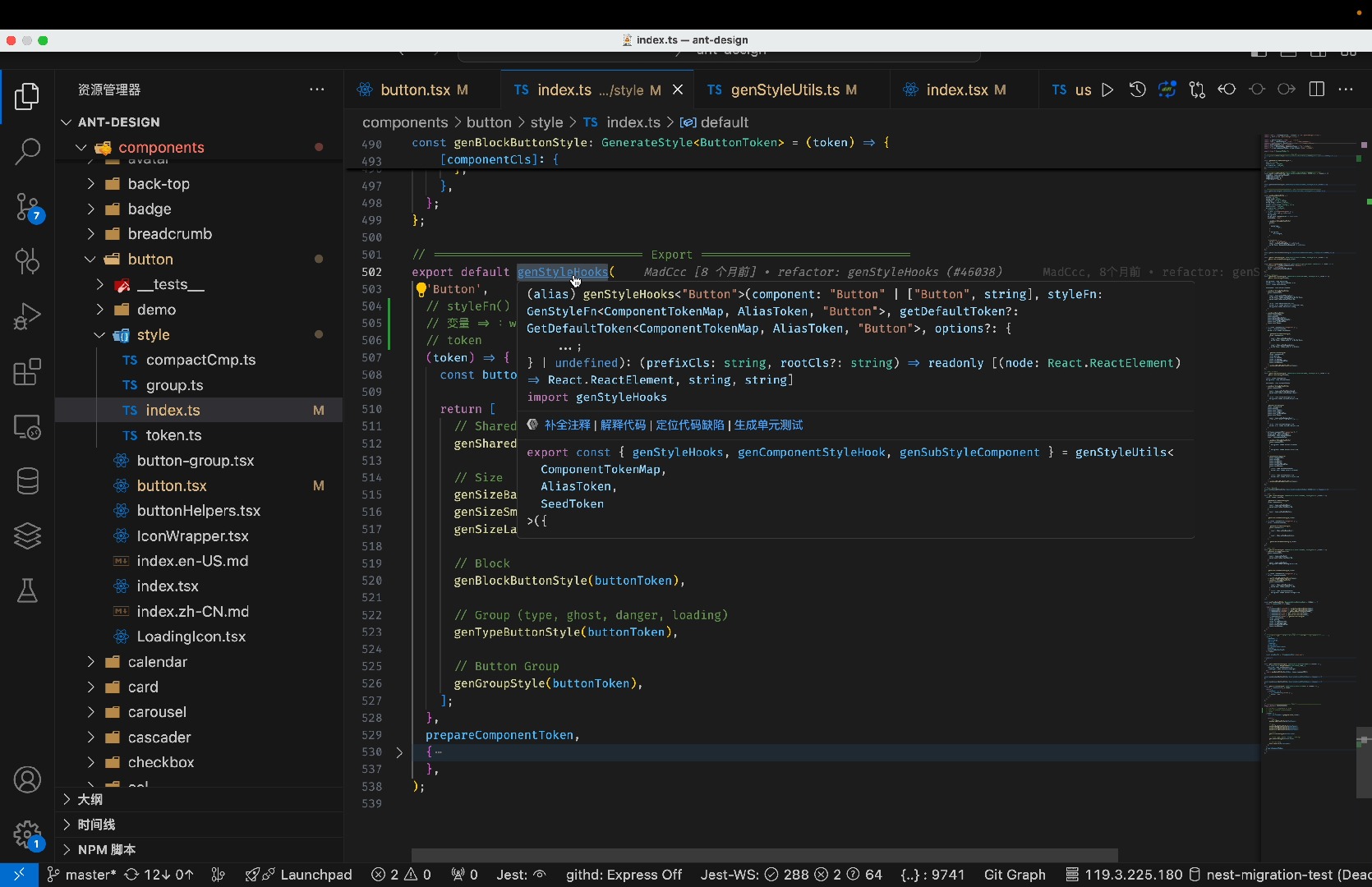Open buttonHelpers.tsx file
The width and height of the screenshot is (1372, 887).
198,511
